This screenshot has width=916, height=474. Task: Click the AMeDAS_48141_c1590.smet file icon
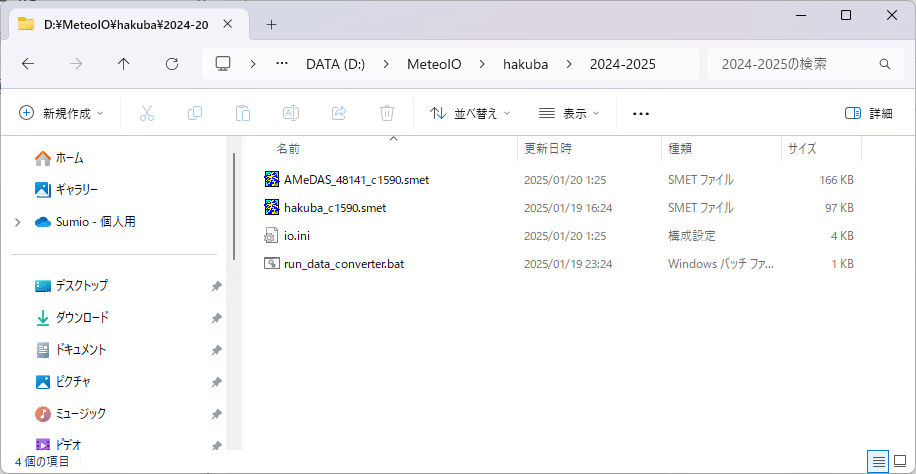[x=272, y=179]
